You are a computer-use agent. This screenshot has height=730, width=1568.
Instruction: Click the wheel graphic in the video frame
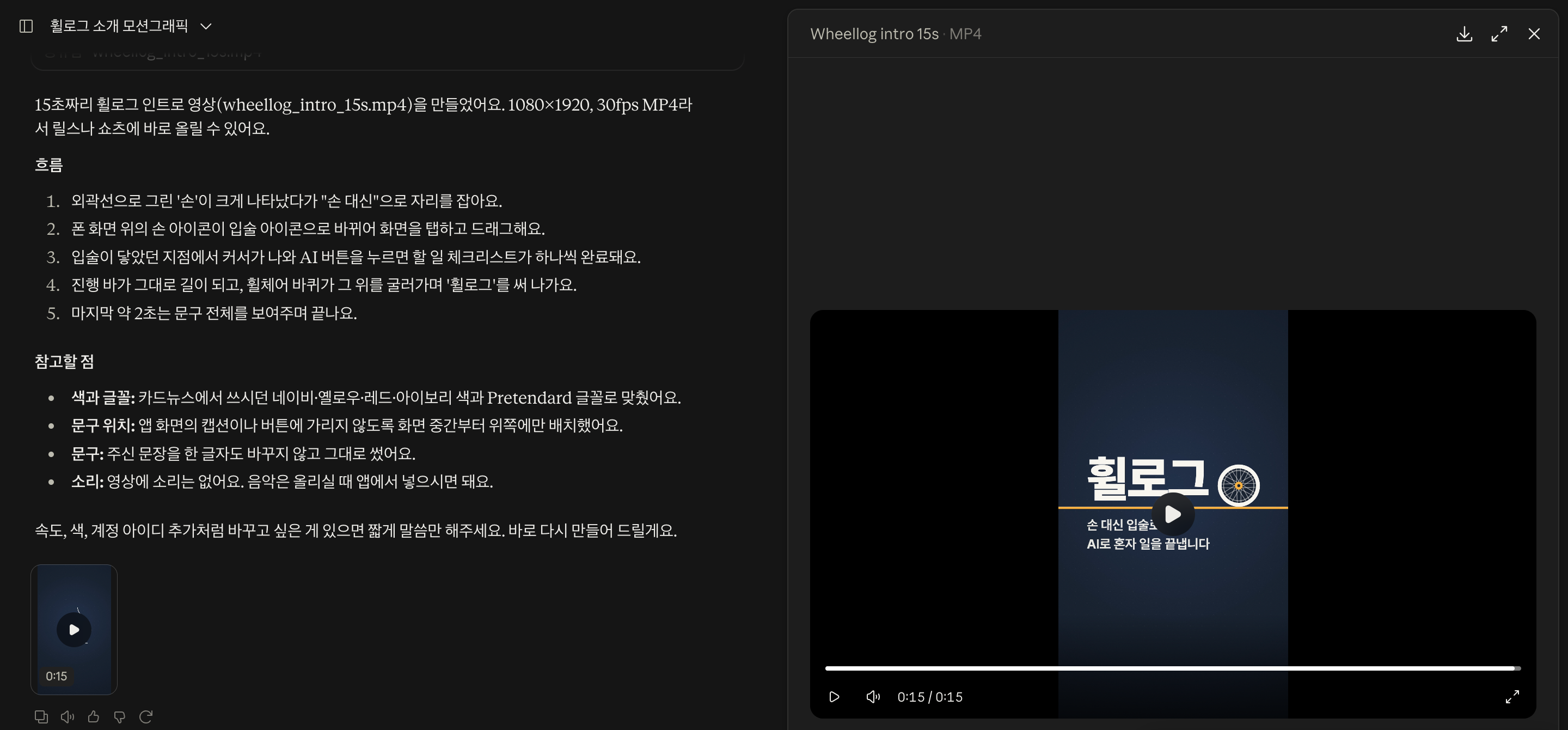pos(1238,485)
